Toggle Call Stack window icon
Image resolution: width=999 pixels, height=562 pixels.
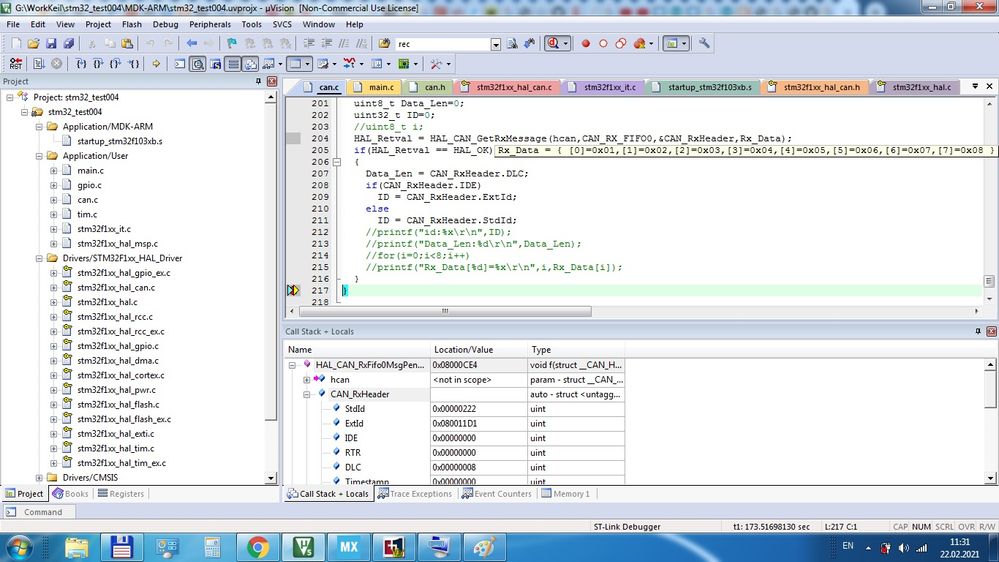pos(250,64)
